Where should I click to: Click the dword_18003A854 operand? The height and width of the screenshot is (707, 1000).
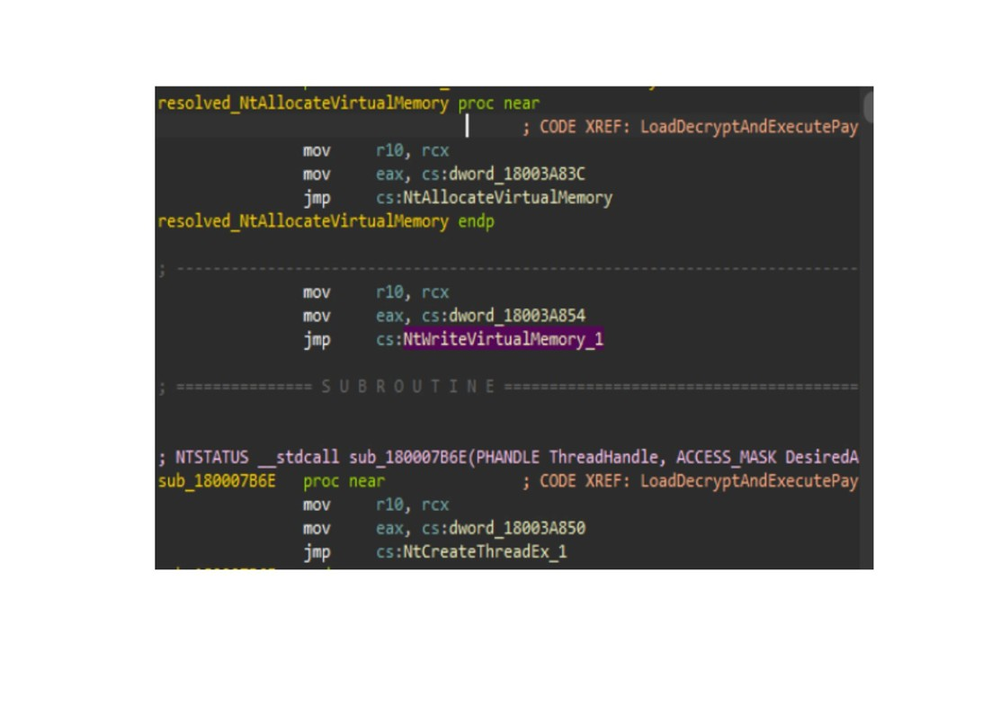(517, 316)
